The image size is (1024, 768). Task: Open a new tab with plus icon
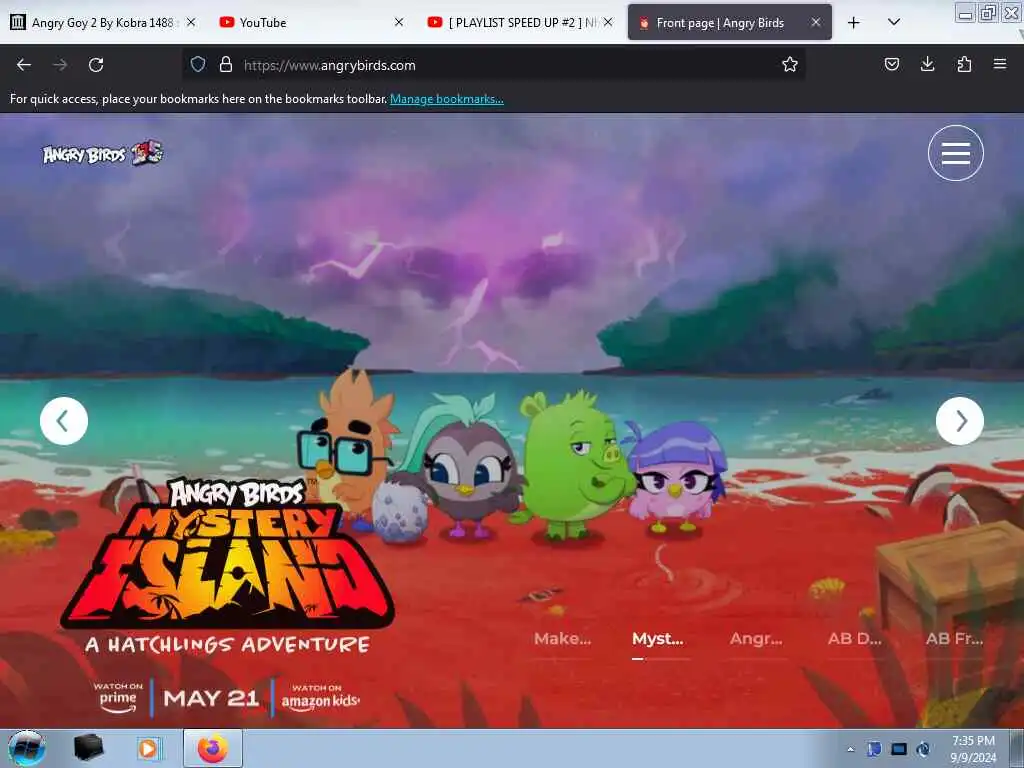pyautogui.click(x=854, y=23)
